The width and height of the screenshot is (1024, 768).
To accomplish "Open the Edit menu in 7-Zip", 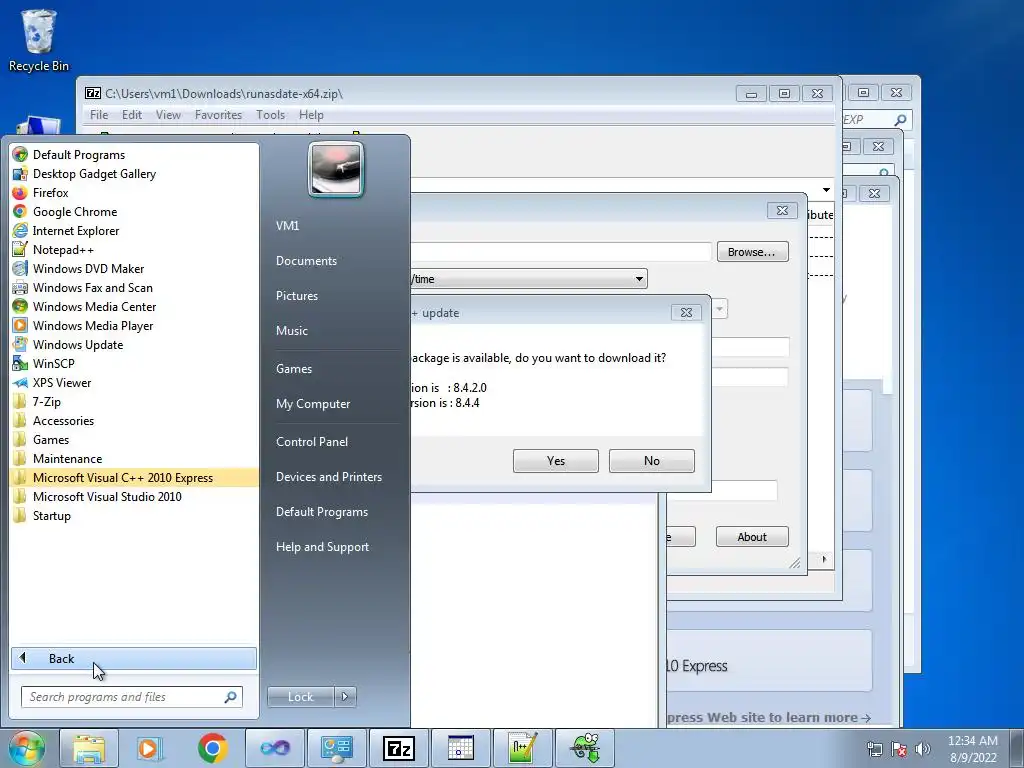I will (132, 115).
